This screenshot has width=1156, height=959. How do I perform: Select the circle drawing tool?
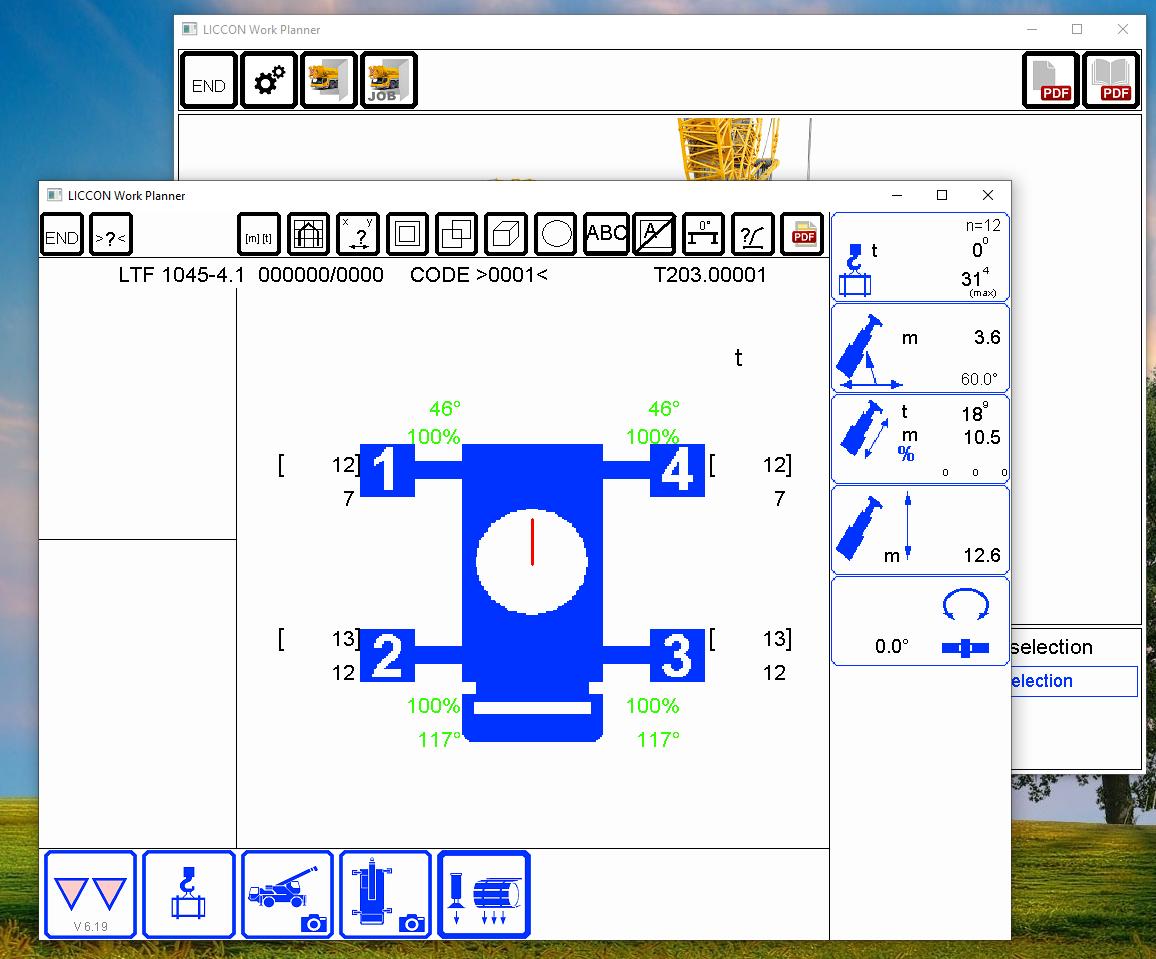(555, 234)
